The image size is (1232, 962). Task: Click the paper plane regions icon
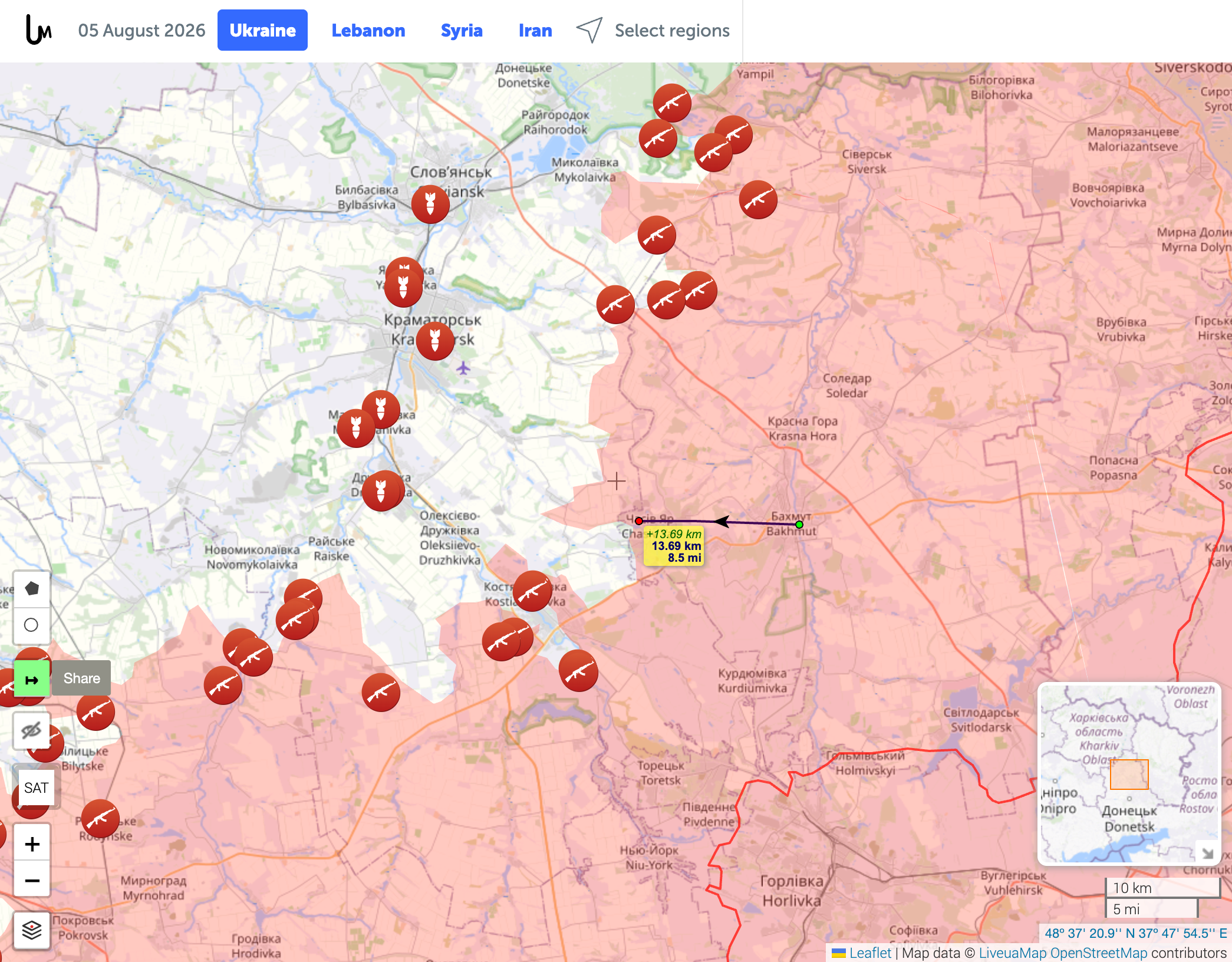point(589,29)
